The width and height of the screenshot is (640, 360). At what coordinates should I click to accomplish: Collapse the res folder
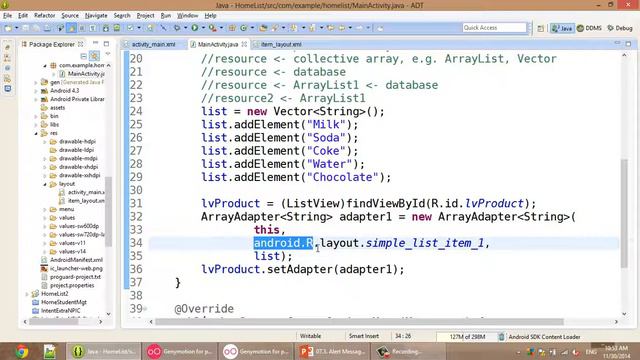tap(36, 133)
